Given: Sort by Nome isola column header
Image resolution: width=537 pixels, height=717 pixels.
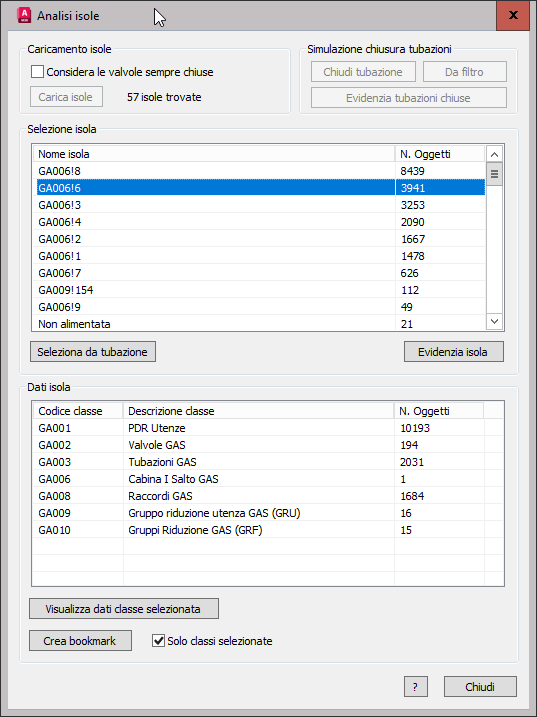Looking at the screenshot, I should tap(214, 154).
